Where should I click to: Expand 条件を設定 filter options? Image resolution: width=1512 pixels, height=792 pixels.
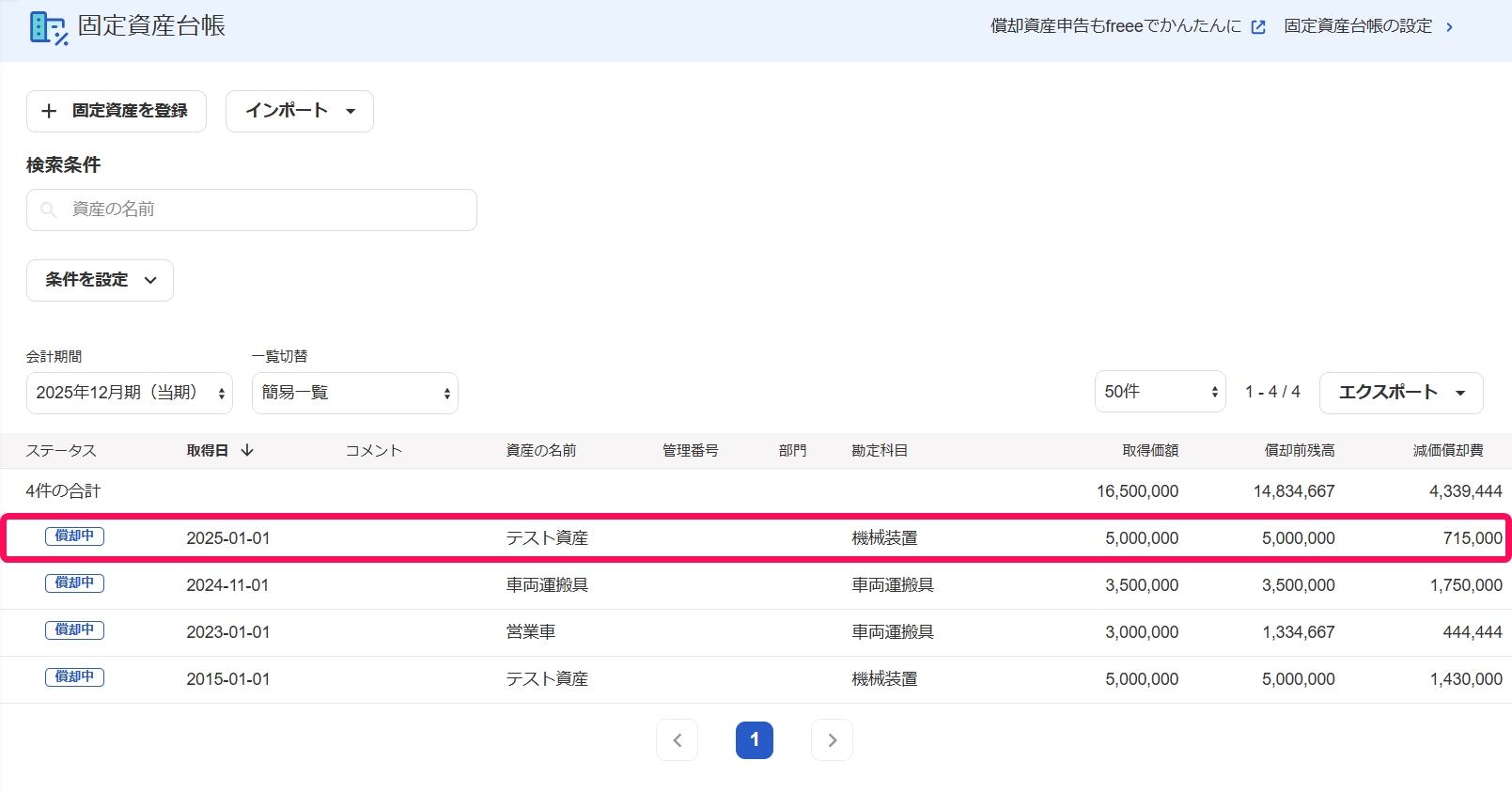100,280
